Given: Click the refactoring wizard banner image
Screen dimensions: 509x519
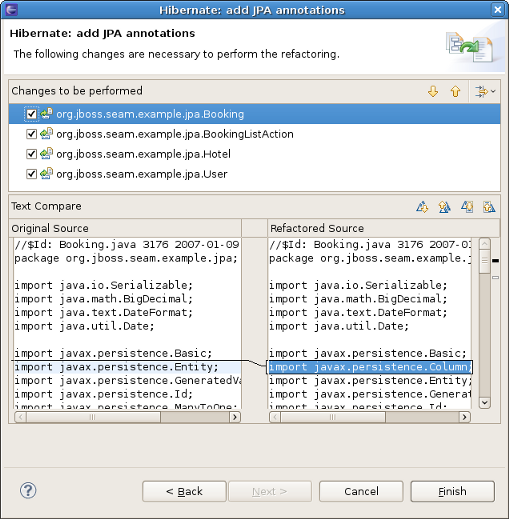Looking at the screenshot, I should coord(470,47).
